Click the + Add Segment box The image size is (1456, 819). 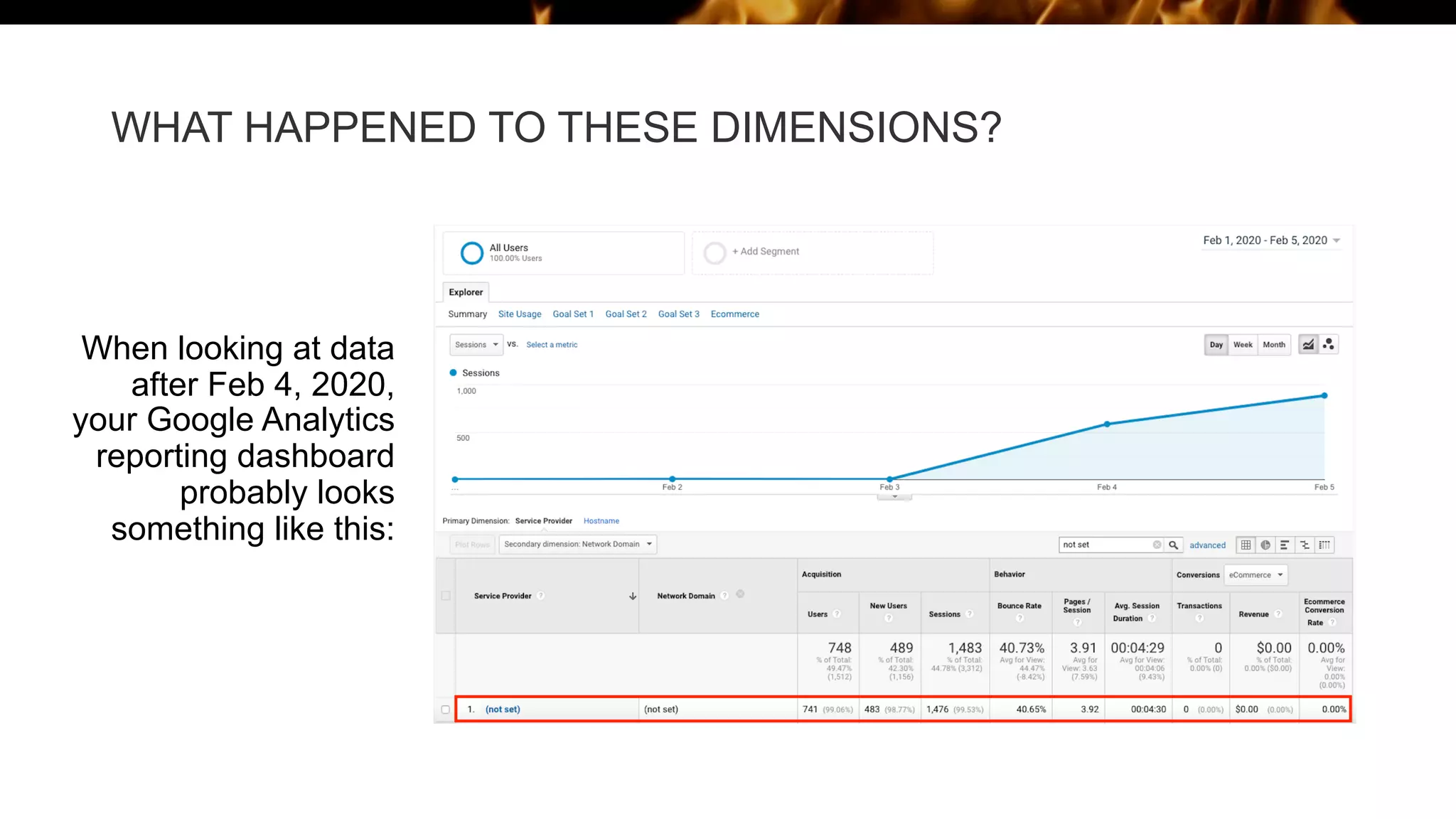pyautogui.click(x=813, y=252)
